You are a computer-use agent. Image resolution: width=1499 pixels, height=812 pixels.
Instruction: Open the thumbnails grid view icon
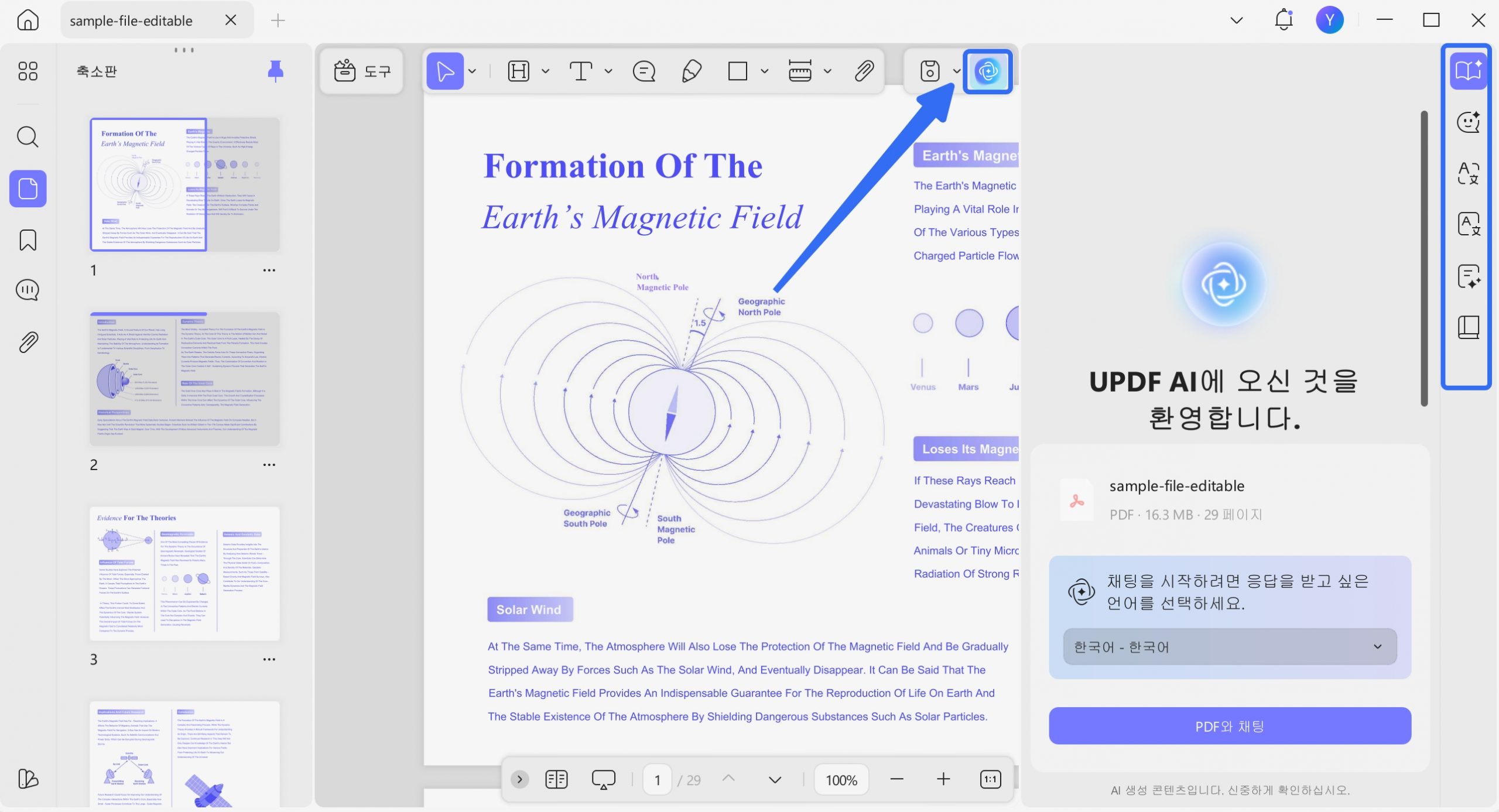point(28,71)
